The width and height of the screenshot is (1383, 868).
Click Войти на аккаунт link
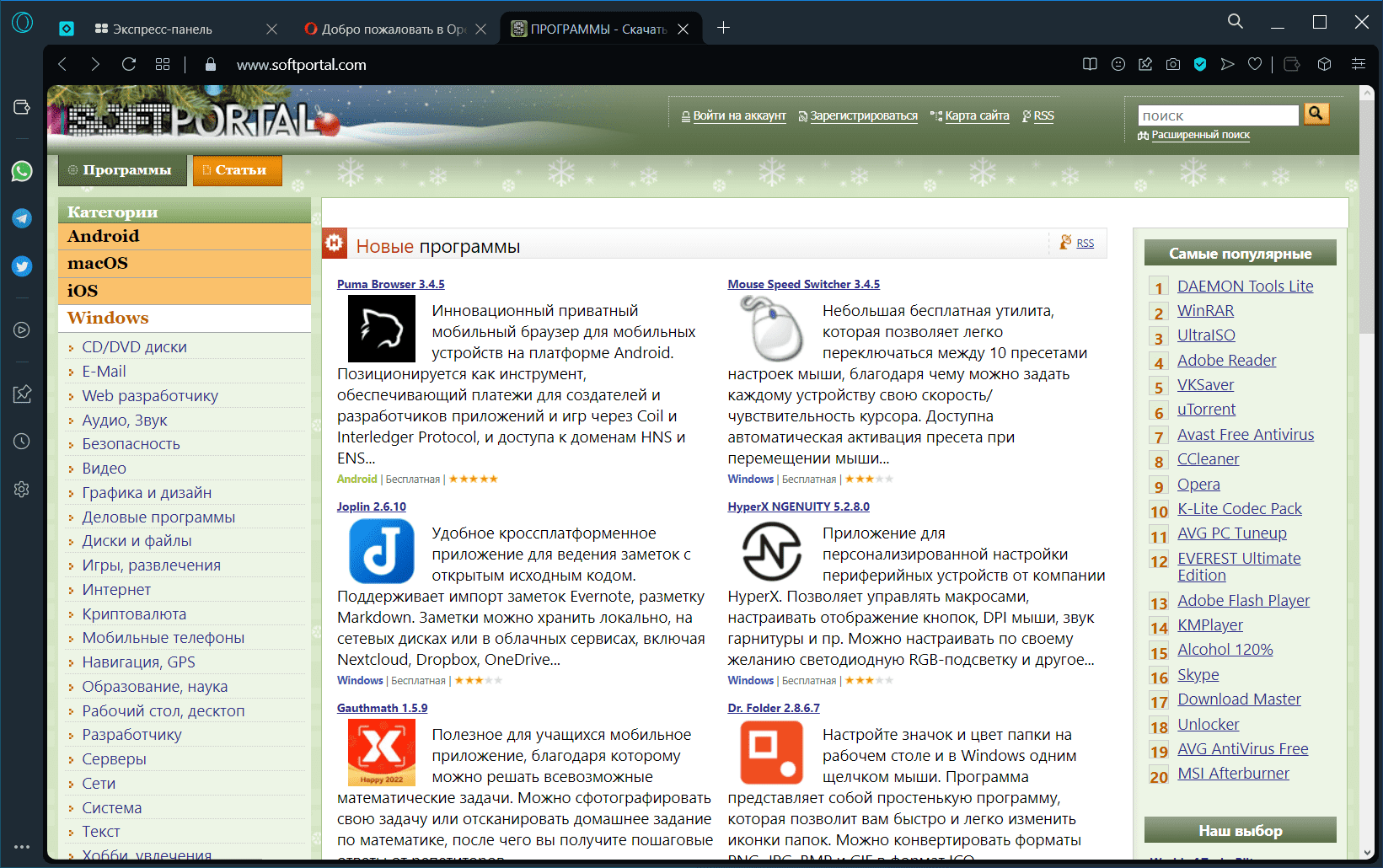click(x=739, y=115)
